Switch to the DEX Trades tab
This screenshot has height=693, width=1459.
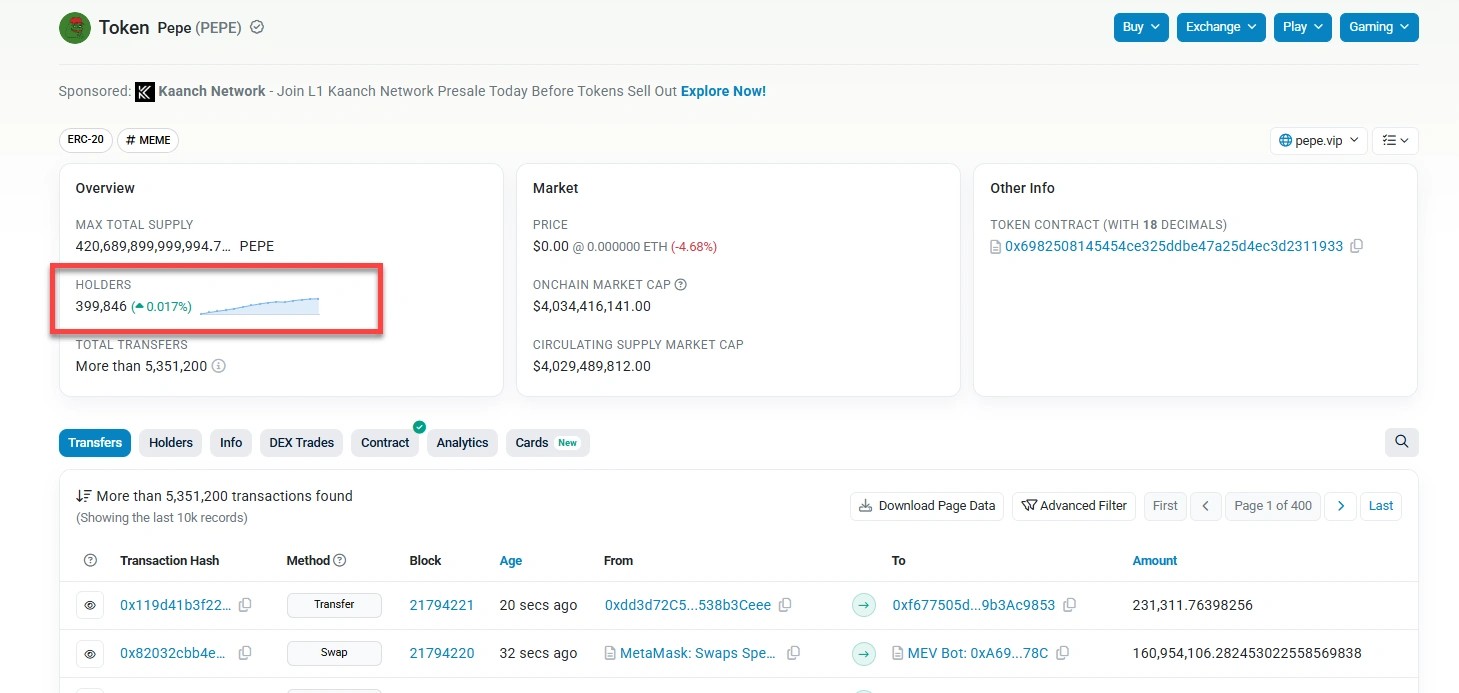pos(301,442)
